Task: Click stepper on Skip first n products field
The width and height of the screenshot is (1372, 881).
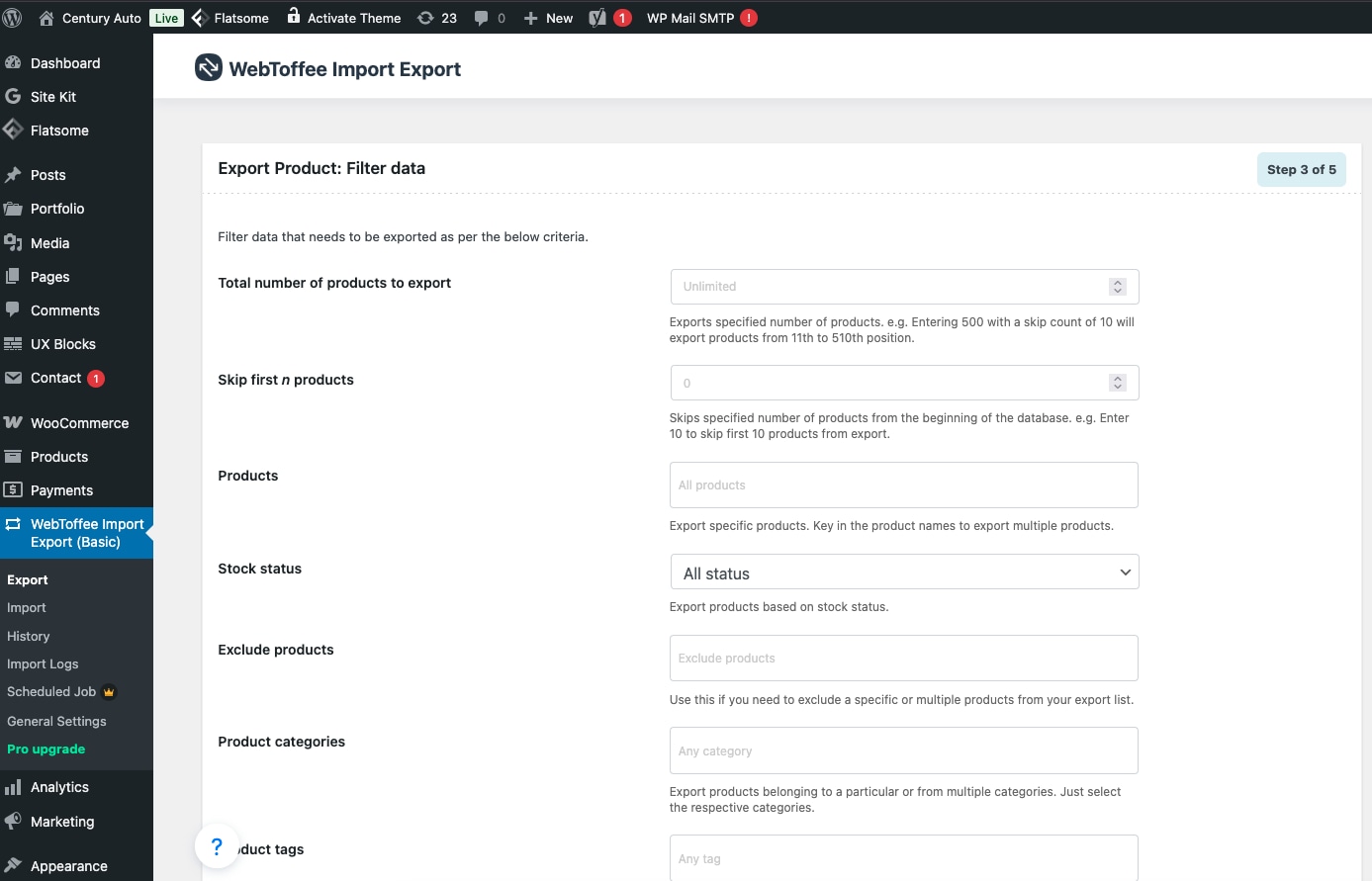Action: point(1117,383)
